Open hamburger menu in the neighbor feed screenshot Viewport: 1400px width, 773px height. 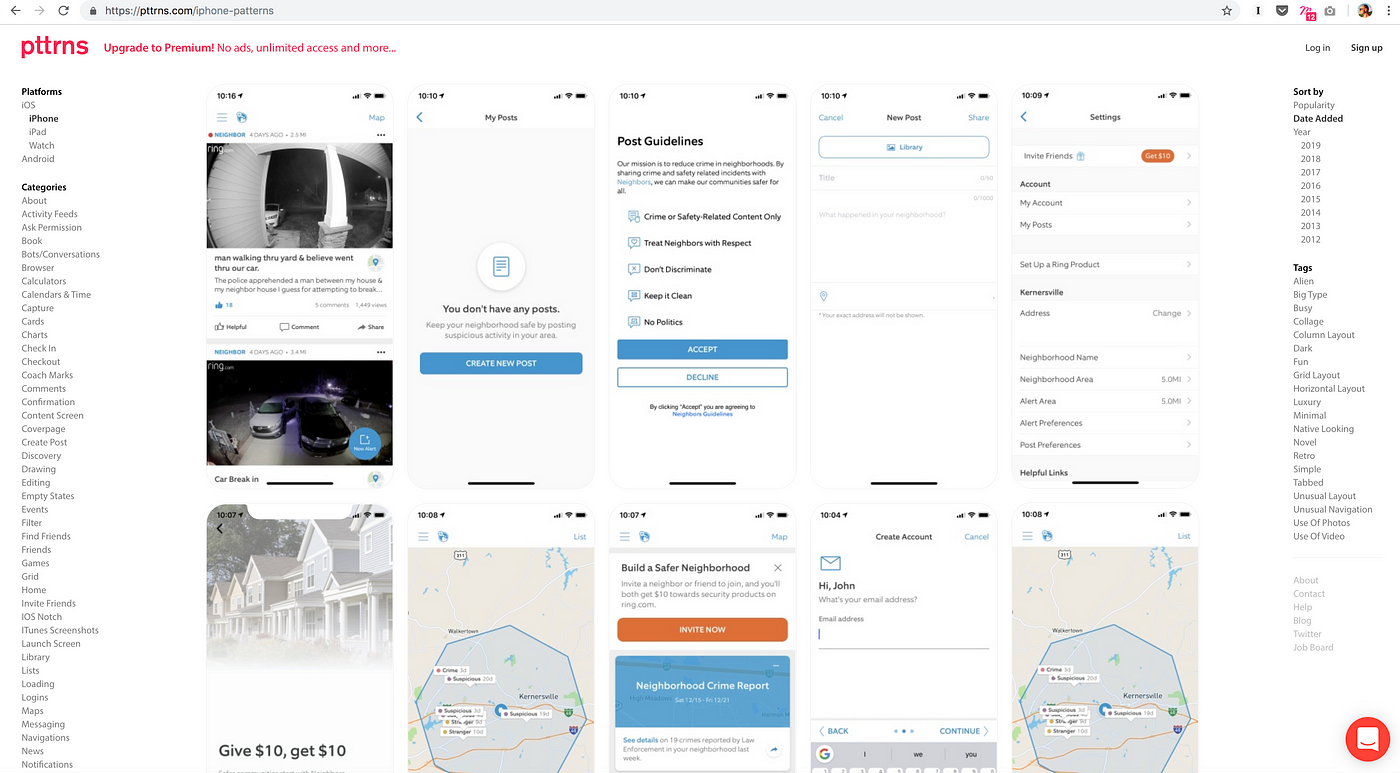pos(222,117)
